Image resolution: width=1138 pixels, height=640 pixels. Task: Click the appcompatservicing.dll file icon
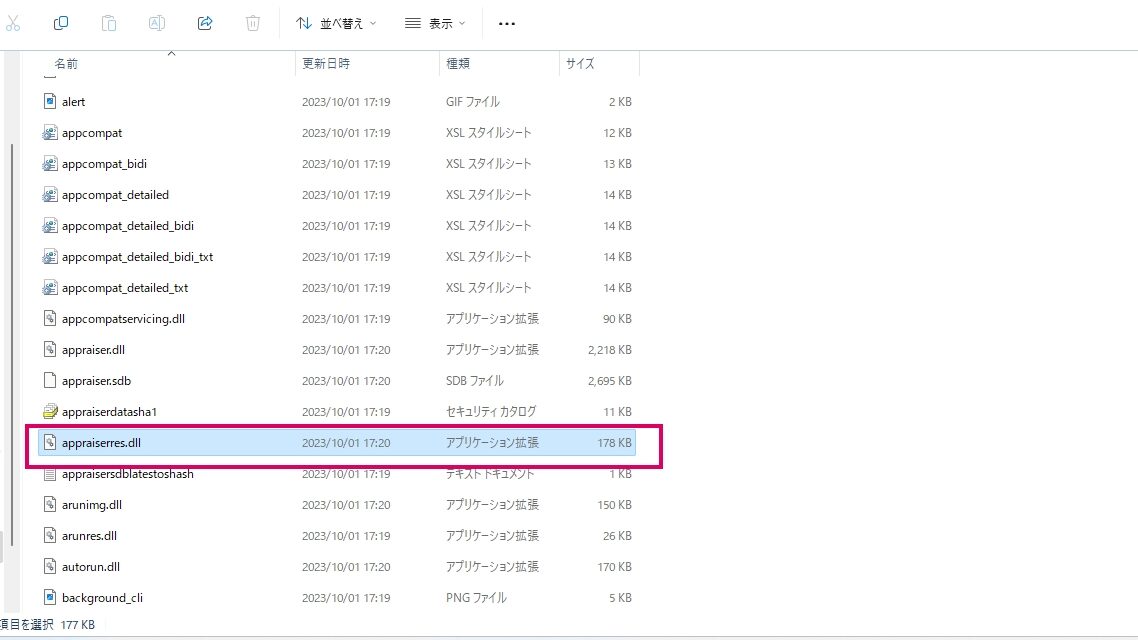click(49, 319)
